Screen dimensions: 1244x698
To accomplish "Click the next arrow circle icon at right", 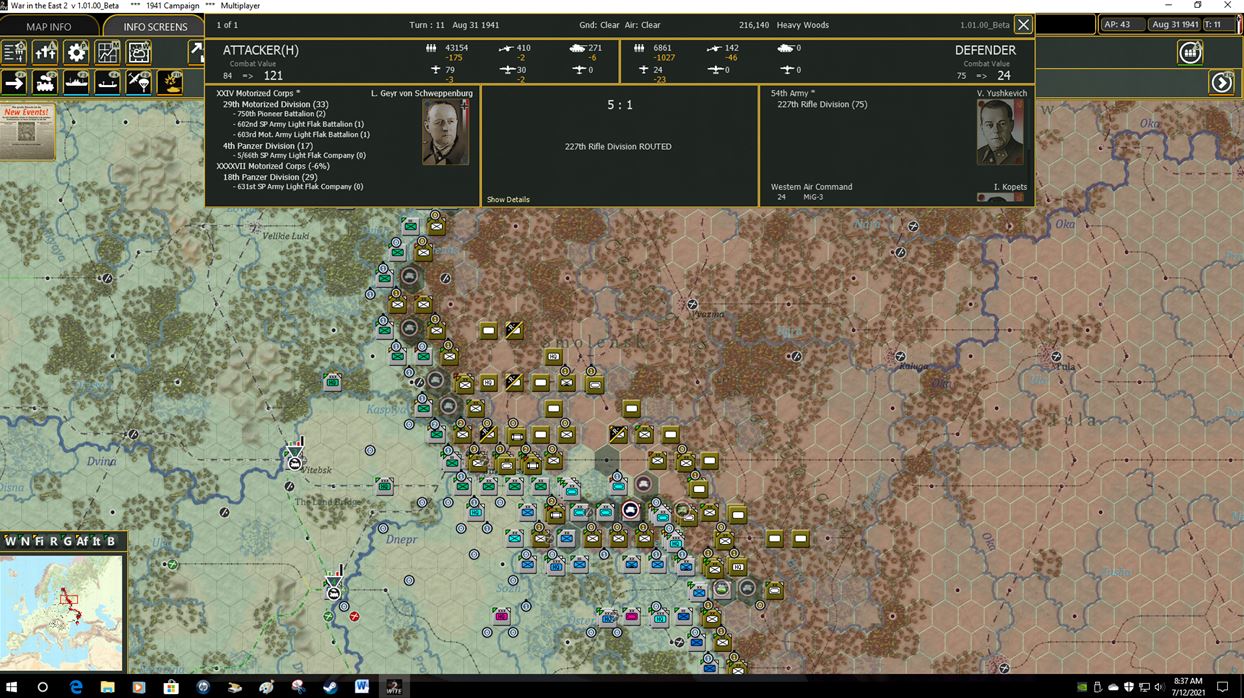I will [x=1221, y=83].
